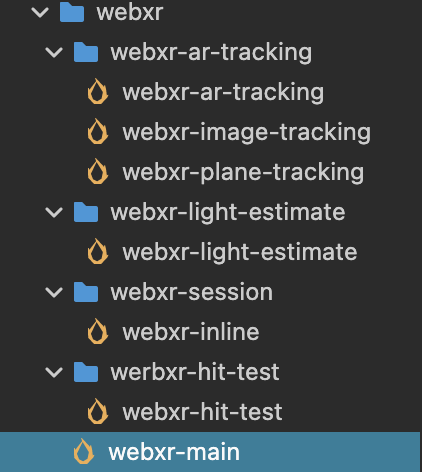Collapse the webxr-session folder chevron
This screenshot has height=472, width=422.
pyautogui.click(x=54, y=292)
